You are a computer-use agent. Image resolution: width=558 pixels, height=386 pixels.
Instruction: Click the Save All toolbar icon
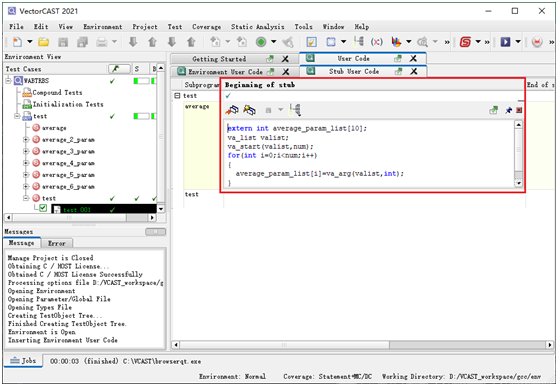[x=82, y=42]
